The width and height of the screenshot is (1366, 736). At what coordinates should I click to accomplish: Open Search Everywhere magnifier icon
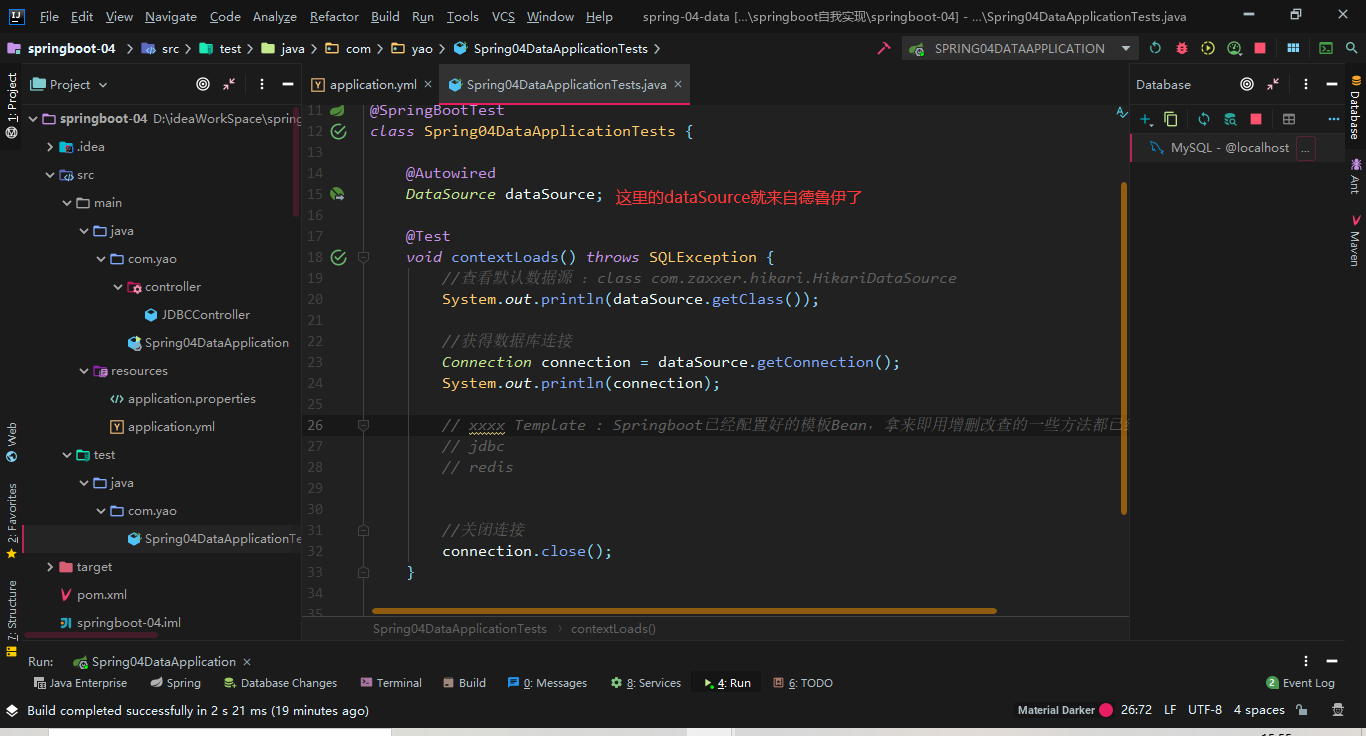point(1351,48)
